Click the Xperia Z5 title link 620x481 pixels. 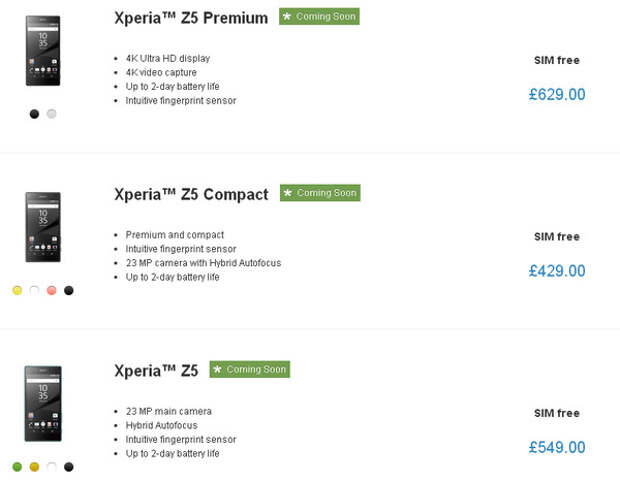click(156, 371)
